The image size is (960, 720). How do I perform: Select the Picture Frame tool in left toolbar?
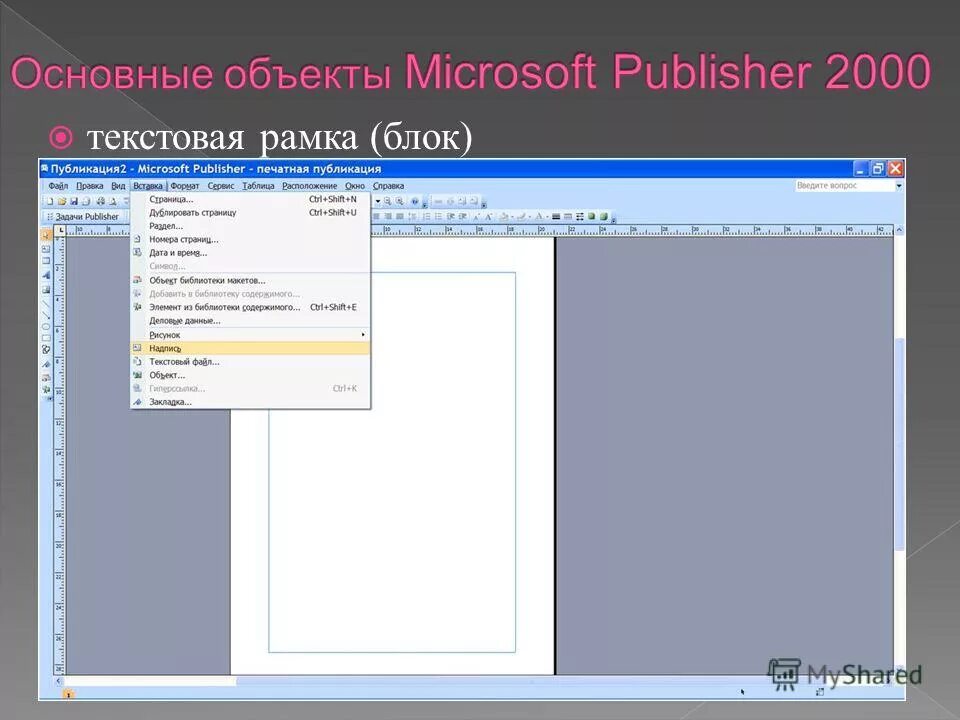tap(46, 290)
